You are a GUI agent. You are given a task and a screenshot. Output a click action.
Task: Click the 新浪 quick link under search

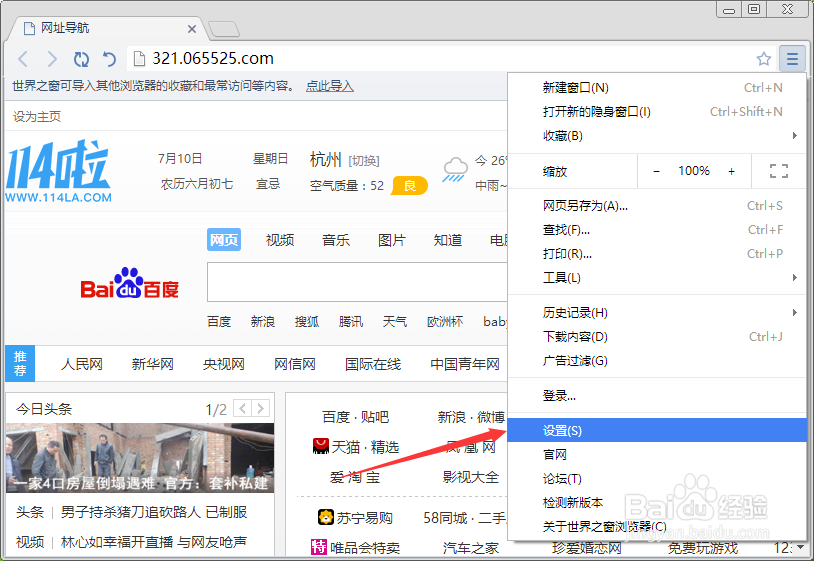[x=263, y=322]
